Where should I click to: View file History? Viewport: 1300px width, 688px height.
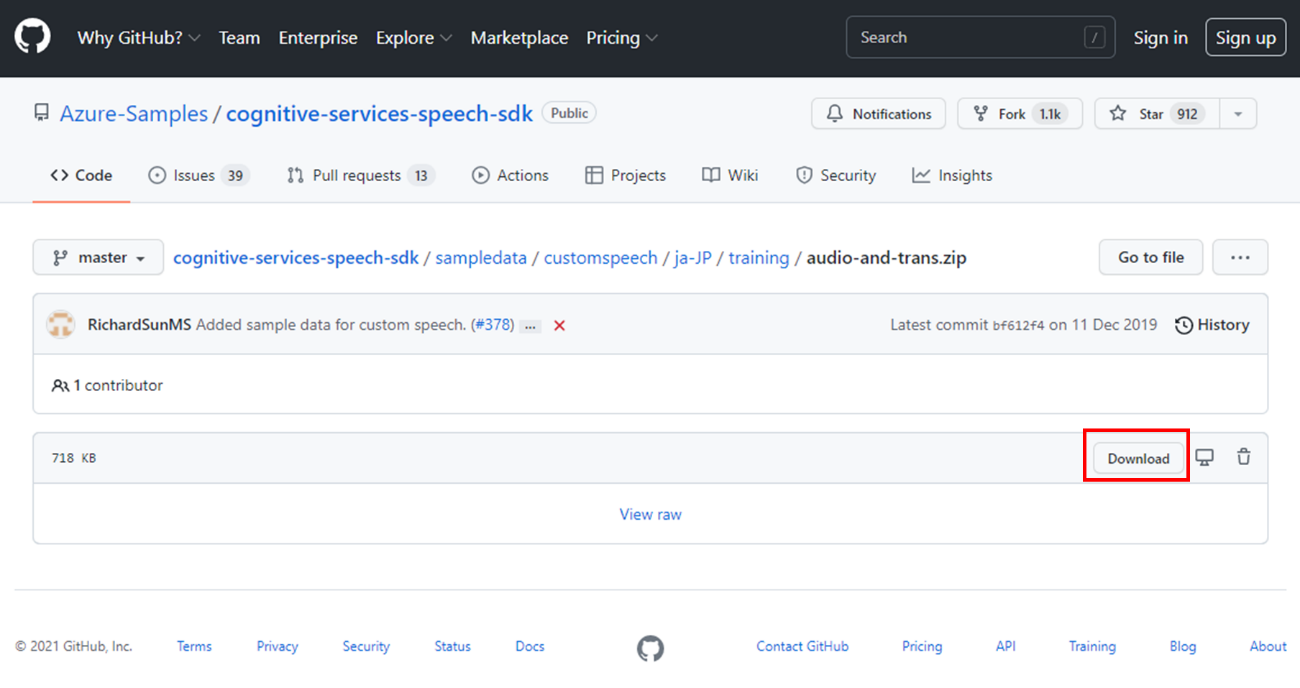click(x=1212, y=325)
